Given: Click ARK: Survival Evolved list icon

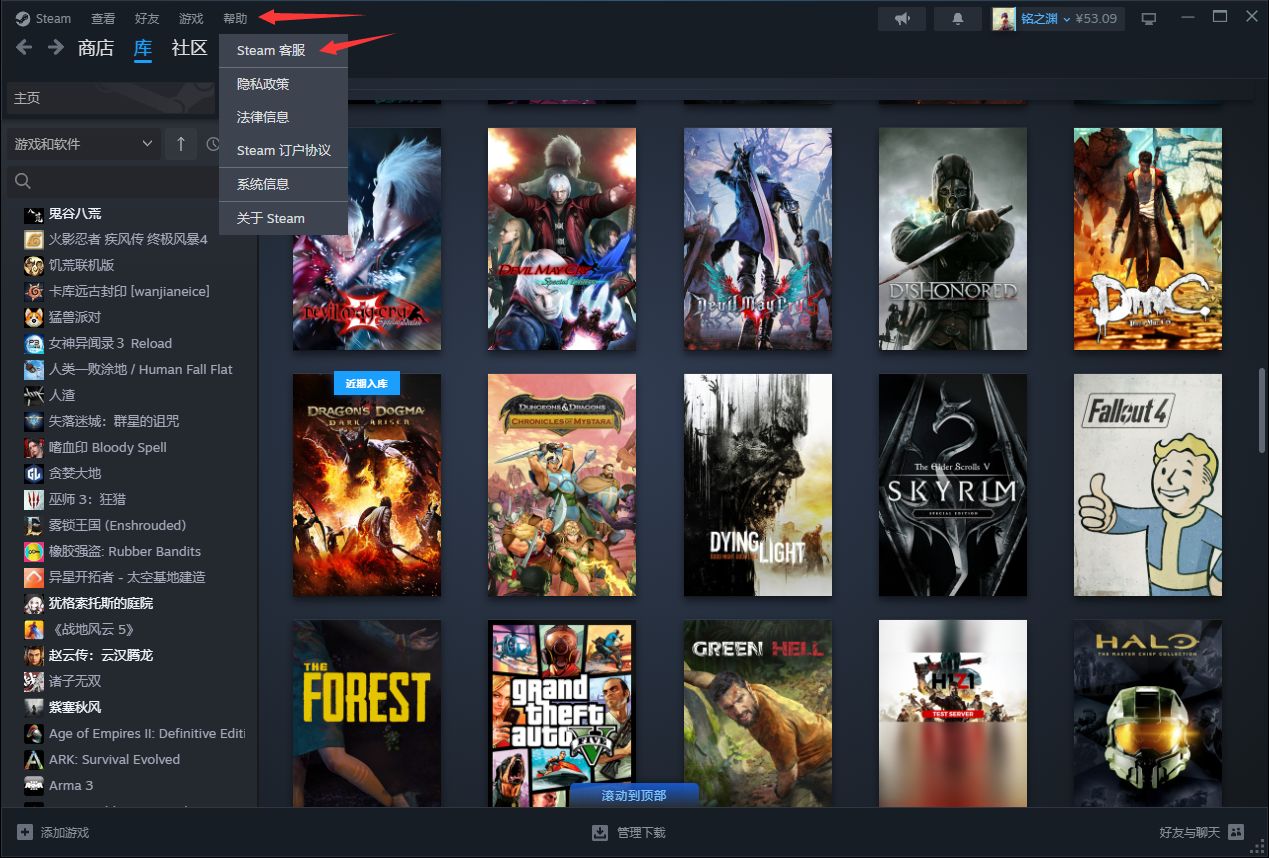Looking at the screenshot, I should tap(33, 759).
